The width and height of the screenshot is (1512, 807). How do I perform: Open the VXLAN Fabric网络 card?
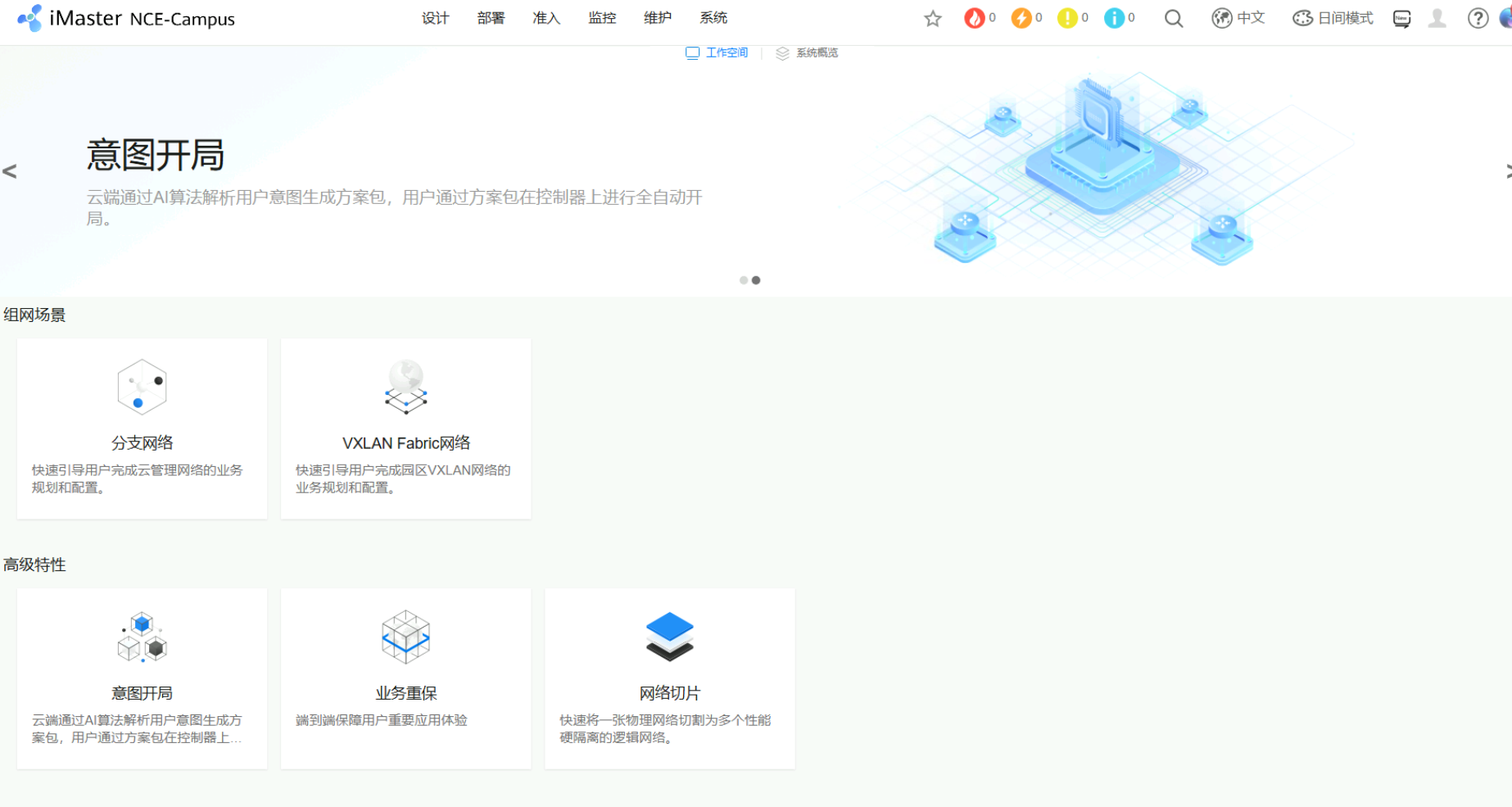[x=405, y=428]
